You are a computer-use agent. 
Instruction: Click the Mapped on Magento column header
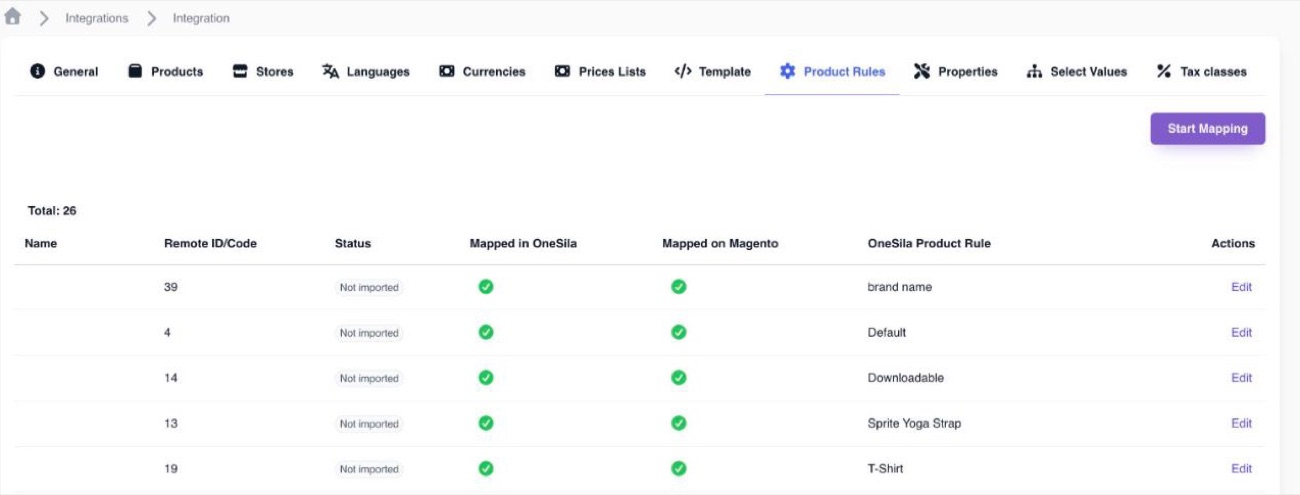coord(720,243)
